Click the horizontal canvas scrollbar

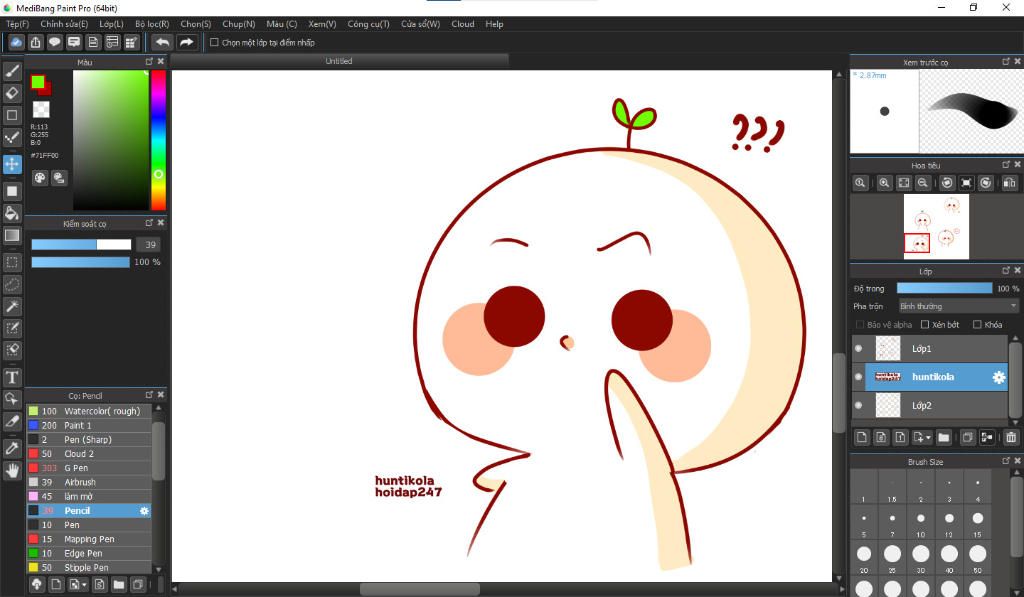tap(419, 589)
